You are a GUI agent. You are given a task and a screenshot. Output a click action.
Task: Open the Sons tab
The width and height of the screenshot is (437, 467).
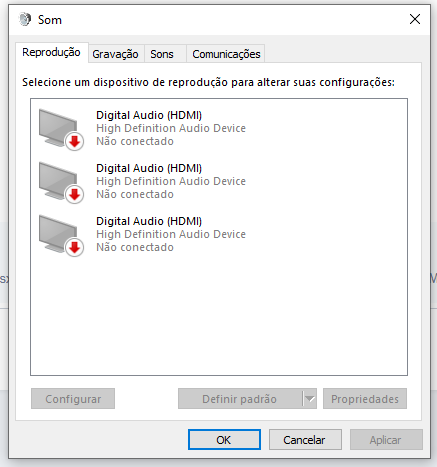tap(162, 54)
